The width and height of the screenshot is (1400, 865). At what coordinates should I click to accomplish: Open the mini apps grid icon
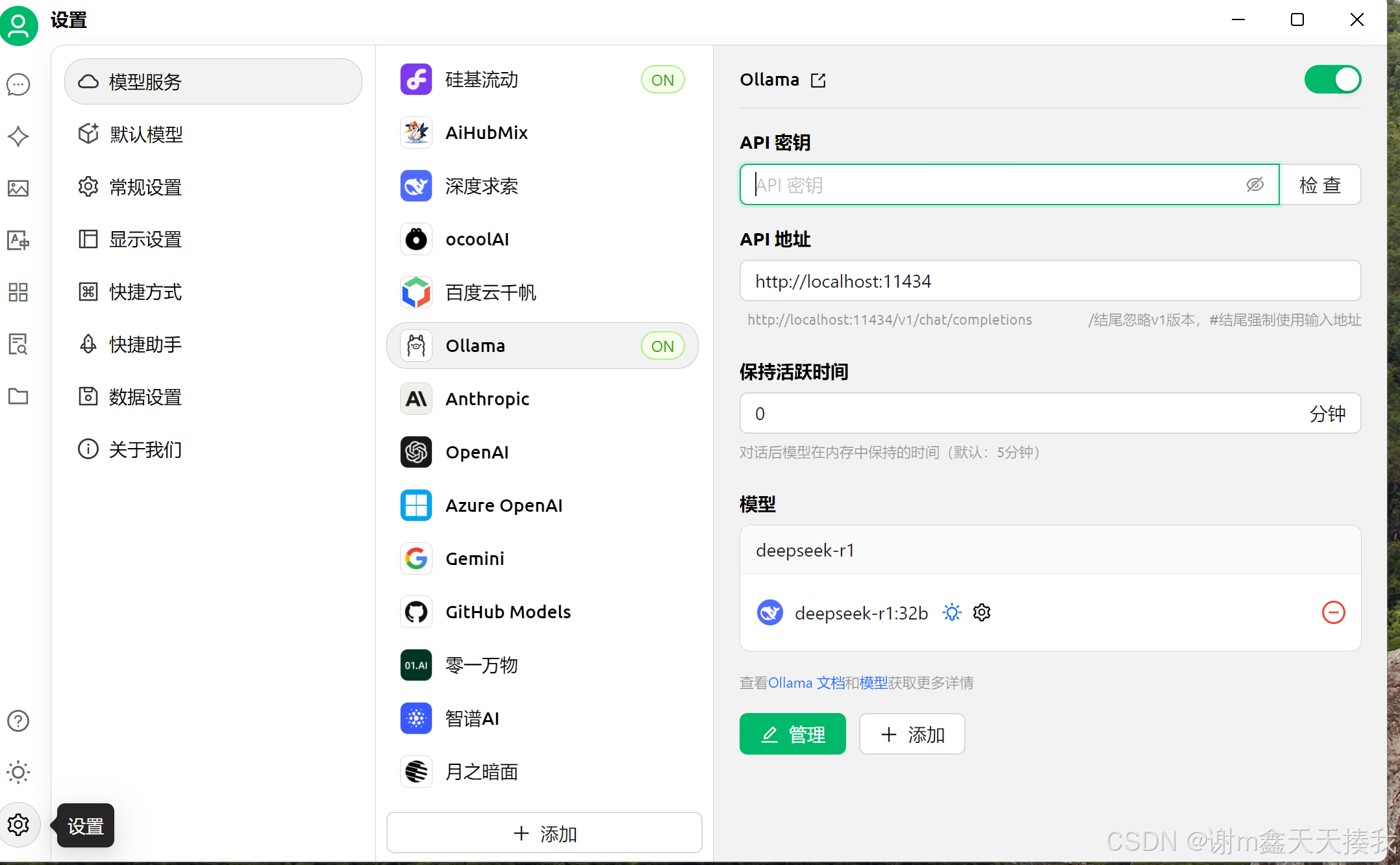tap(18, 292)
